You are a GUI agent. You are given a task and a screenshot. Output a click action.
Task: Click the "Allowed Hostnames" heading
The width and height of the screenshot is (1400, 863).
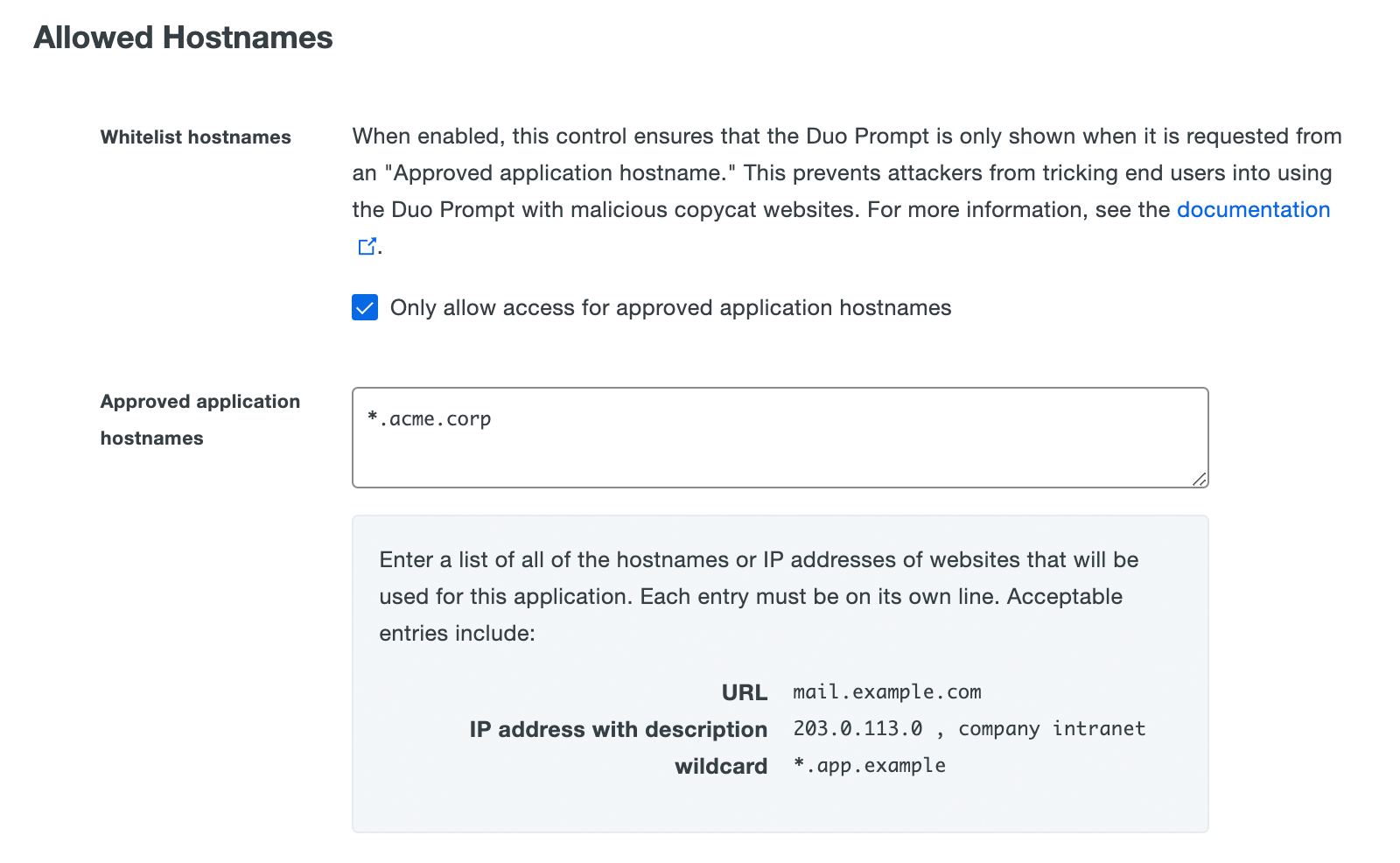(183, 38)
